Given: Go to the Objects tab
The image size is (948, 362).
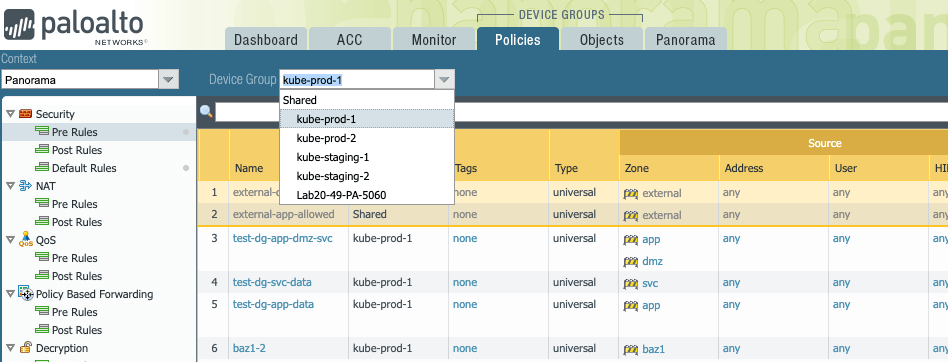Looking at the screenshot, I should pyautogui.click(x=602, y=39).
